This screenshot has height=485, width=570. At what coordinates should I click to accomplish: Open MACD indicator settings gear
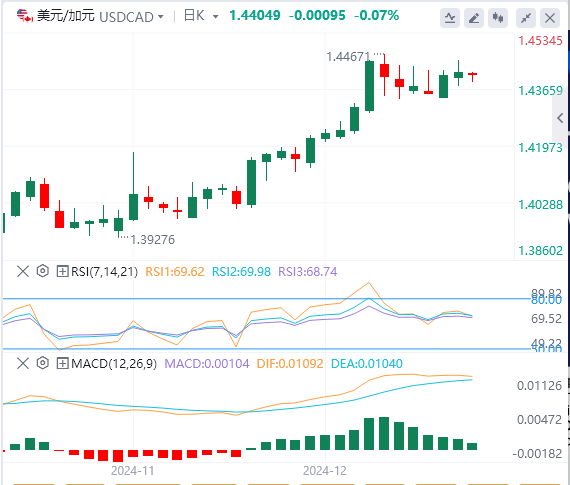pyautogui.click(x=43, y=363)
